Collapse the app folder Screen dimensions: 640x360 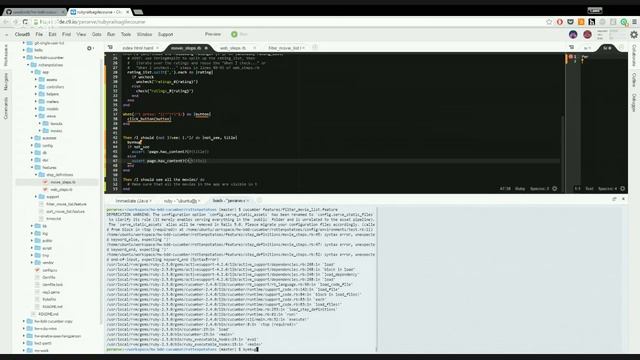[32, 72]
